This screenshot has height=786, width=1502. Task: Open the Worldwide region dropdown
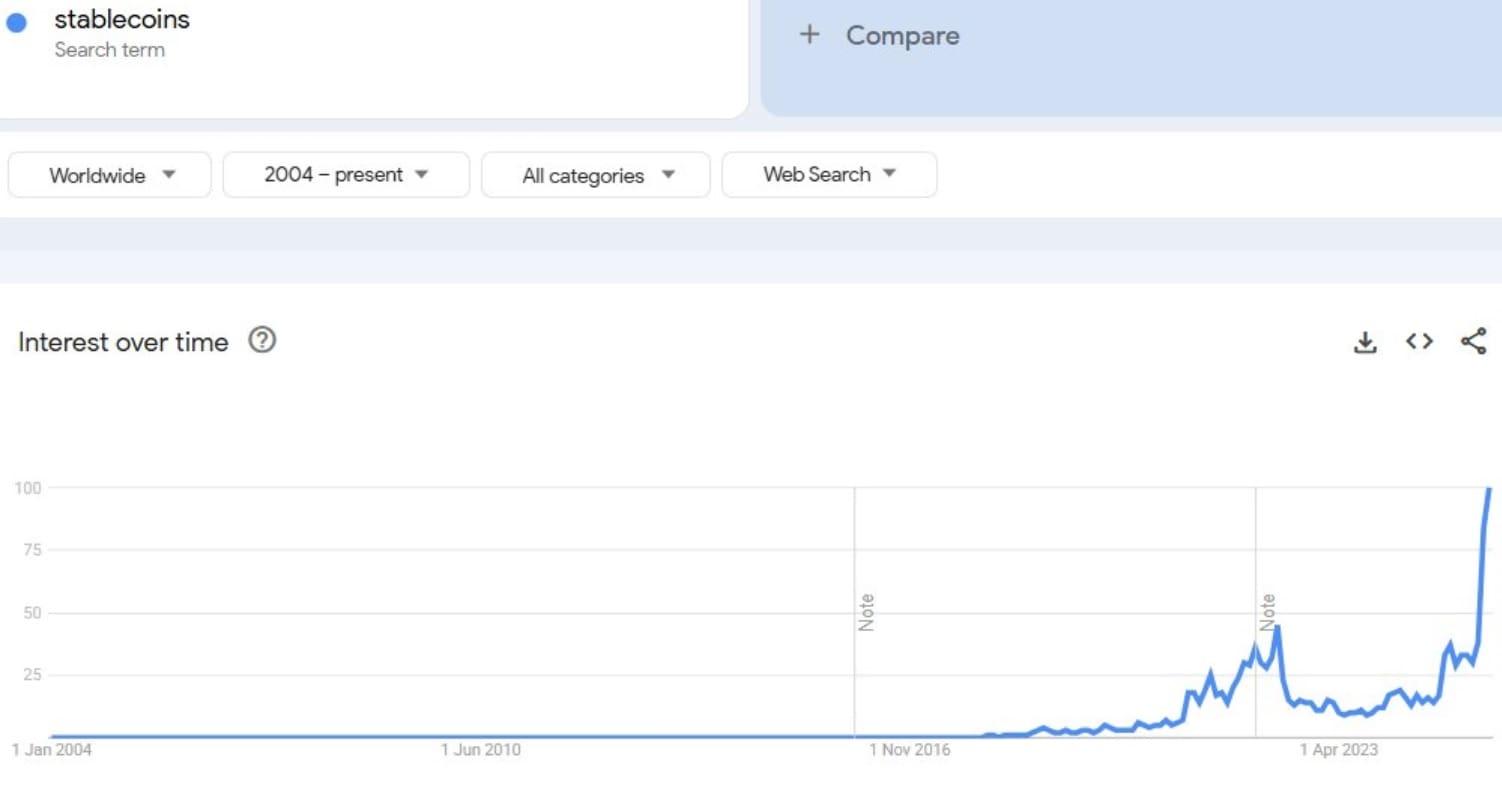tap(110, 175)
